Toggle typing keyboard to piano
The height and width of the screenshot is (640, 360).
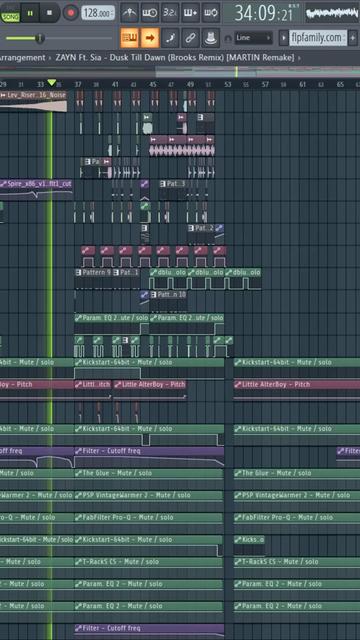point(129,38)
